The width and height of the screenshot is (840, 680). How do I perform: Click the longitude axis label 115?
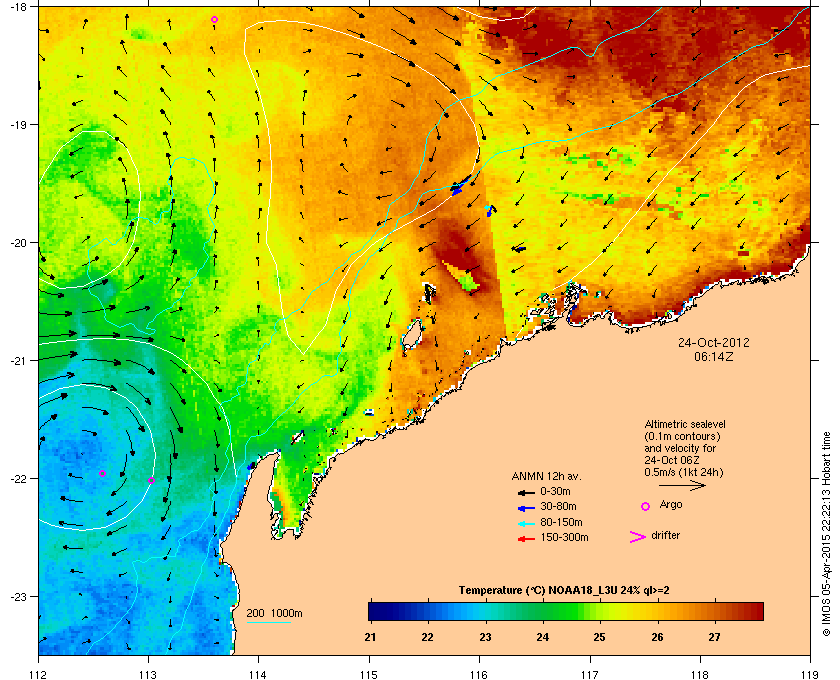369,674
